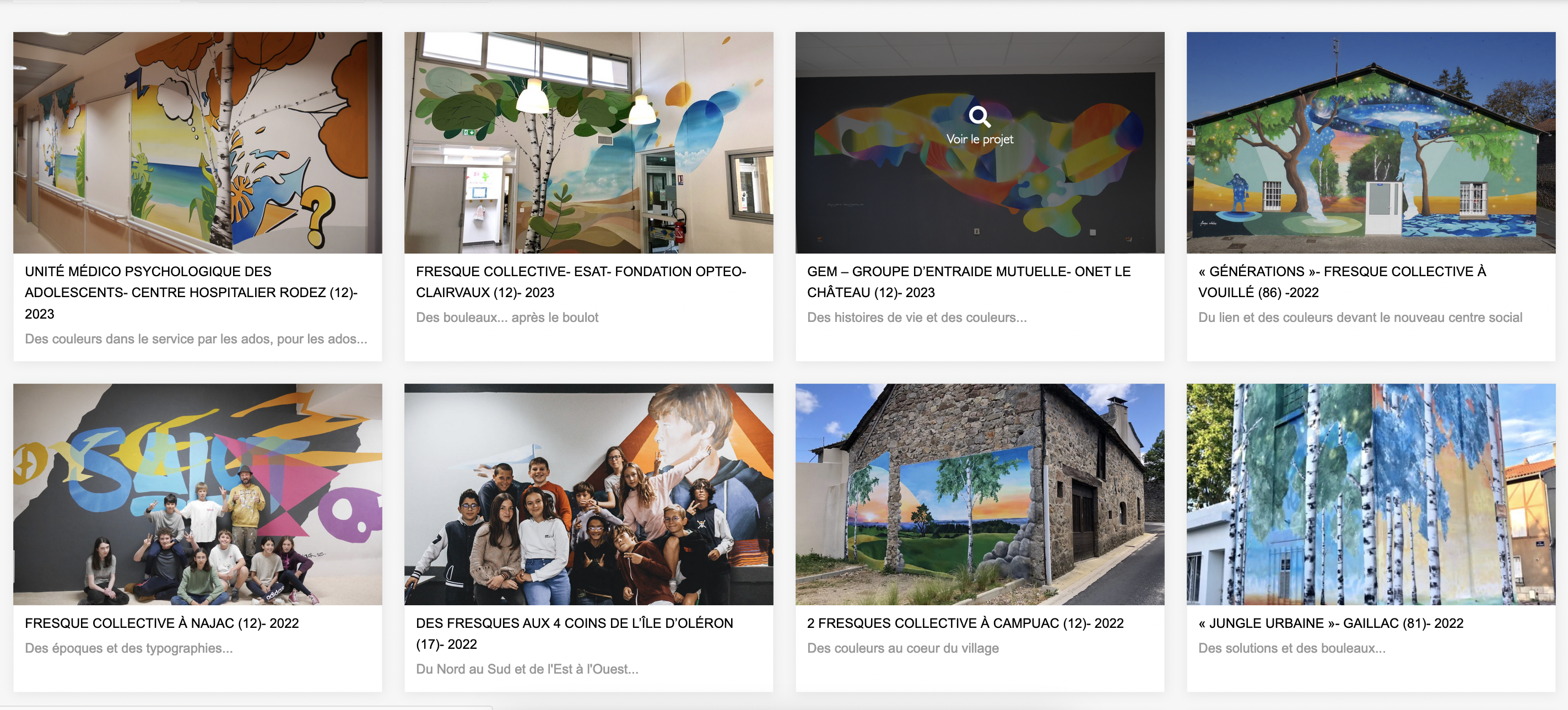The image size is (1568, 710).
Task: Open the Campuac stone house mural image
Action: tap(980, 494)
